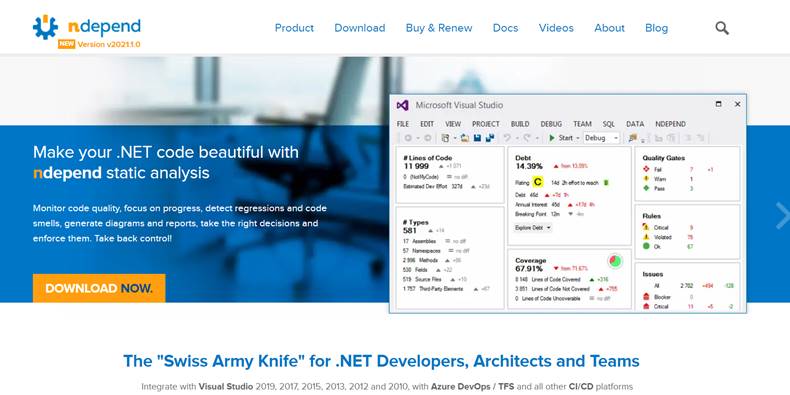Expand the Navigate Backward dropdown arrow
Screen dimensions: 790x395
click(418, 138)
